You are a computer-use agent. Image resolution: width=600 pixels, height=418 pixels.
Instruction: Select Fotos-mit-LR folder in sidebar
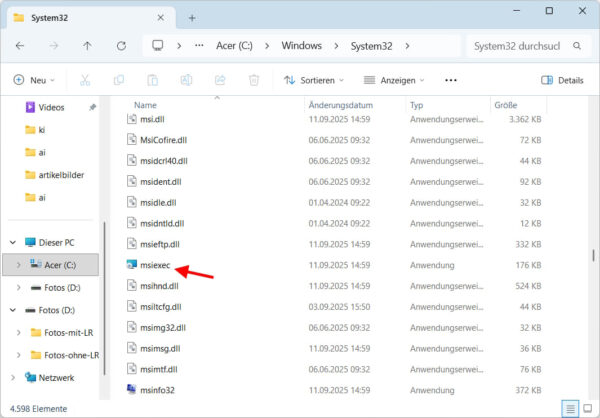pyautogui.click(x=62, y=333)
